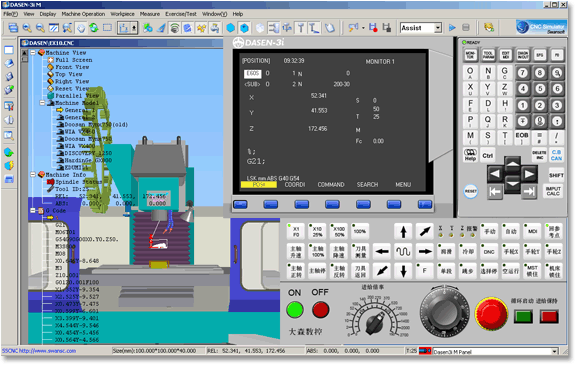
Task: Open the Machine Operation menu
Action: pyautogui.click(x=83, y=14)
